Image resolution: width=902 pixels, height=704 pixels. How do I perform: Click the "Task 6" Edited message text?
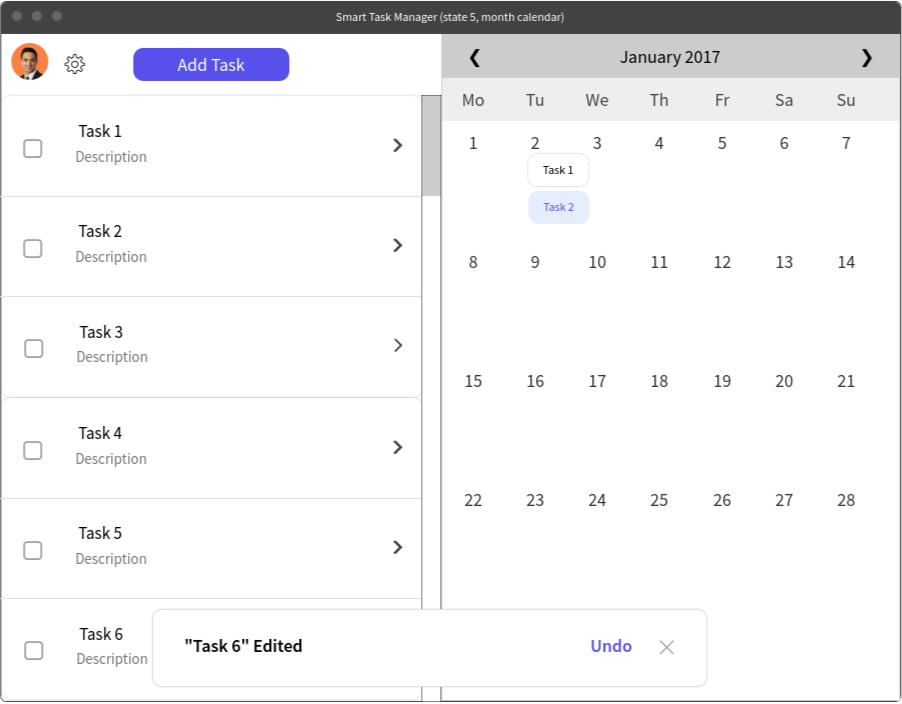243,646
